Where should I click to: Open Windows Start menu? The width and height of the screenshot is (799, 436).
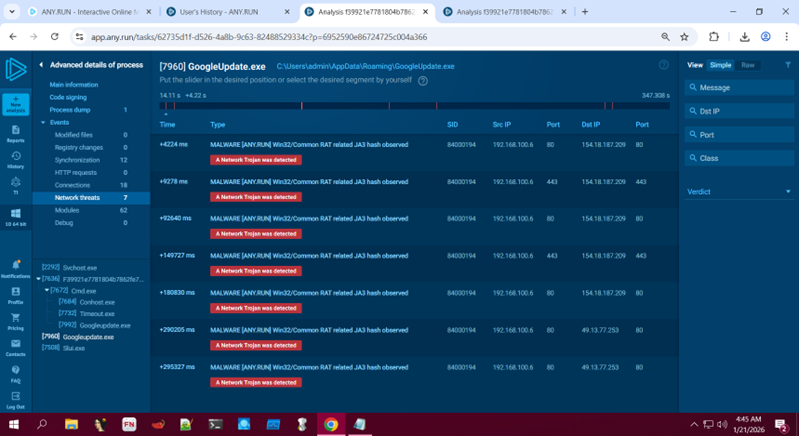(x=14, y=424)
